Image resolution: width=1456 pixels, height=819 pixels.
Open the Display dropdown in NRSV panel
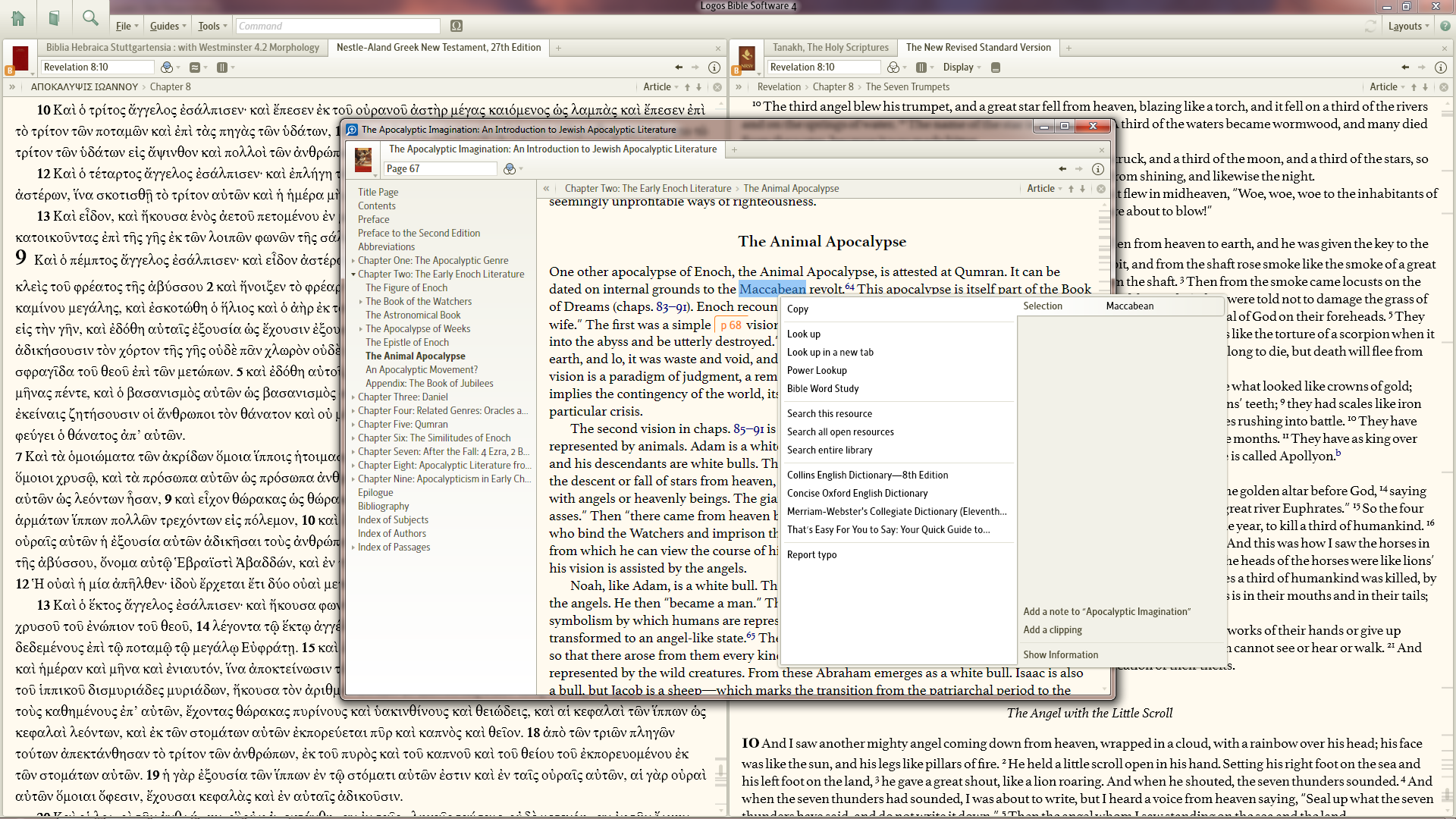tap(962, 67)
